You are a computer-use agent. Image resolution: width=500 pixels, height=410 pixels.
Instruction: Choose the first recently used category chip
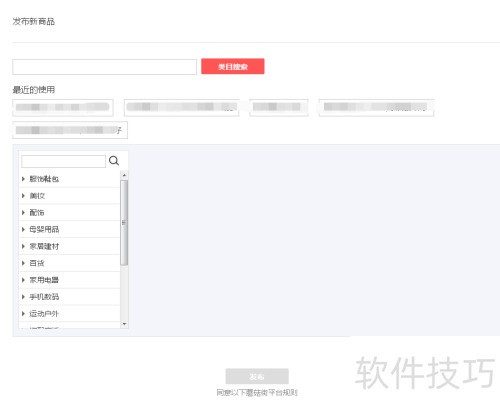tap(63, 107)
